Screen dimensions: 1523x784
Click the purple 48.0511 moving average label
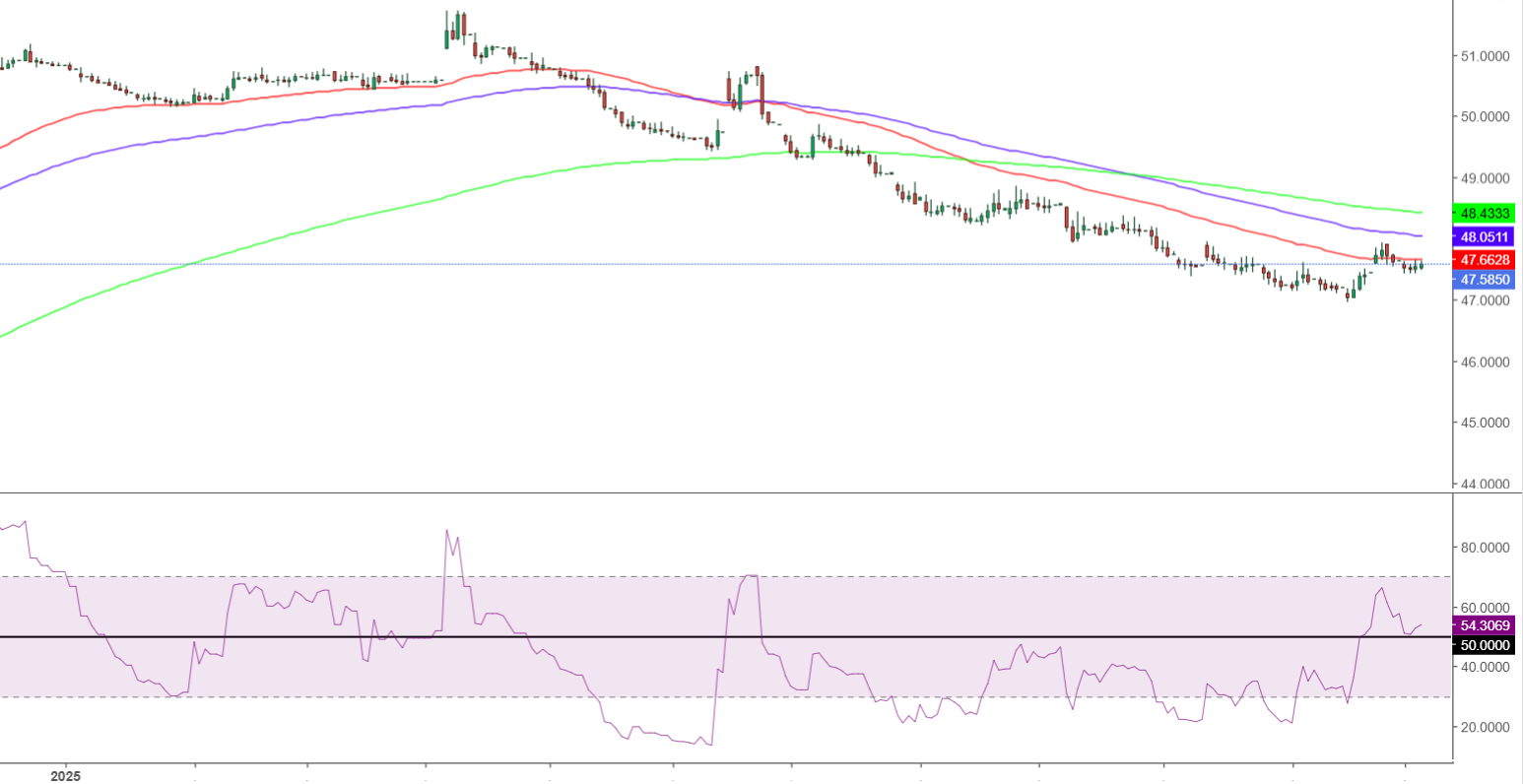click(1486, 237)
